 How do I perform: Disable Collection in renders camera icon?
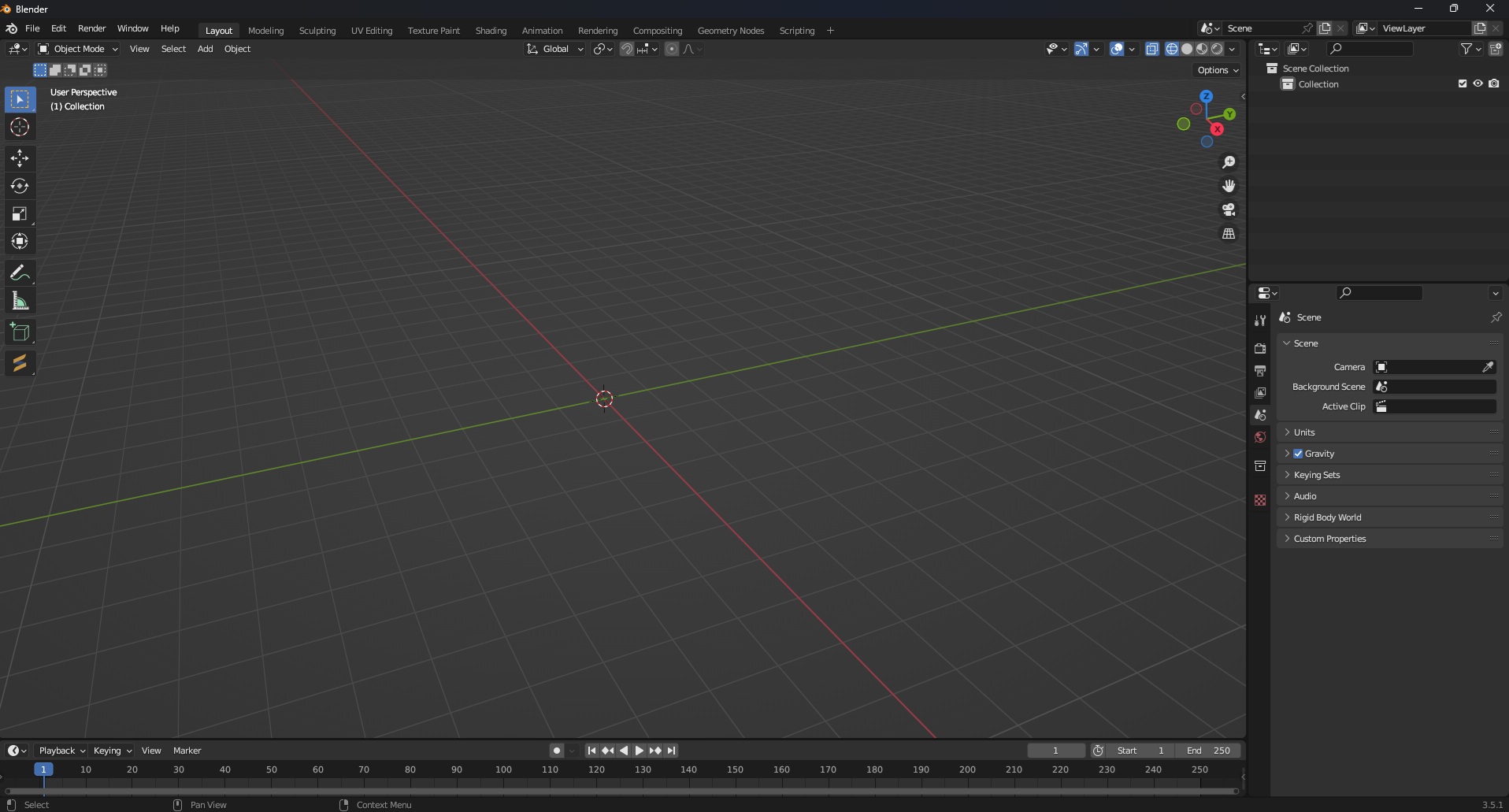click(x=1494, y=83)
